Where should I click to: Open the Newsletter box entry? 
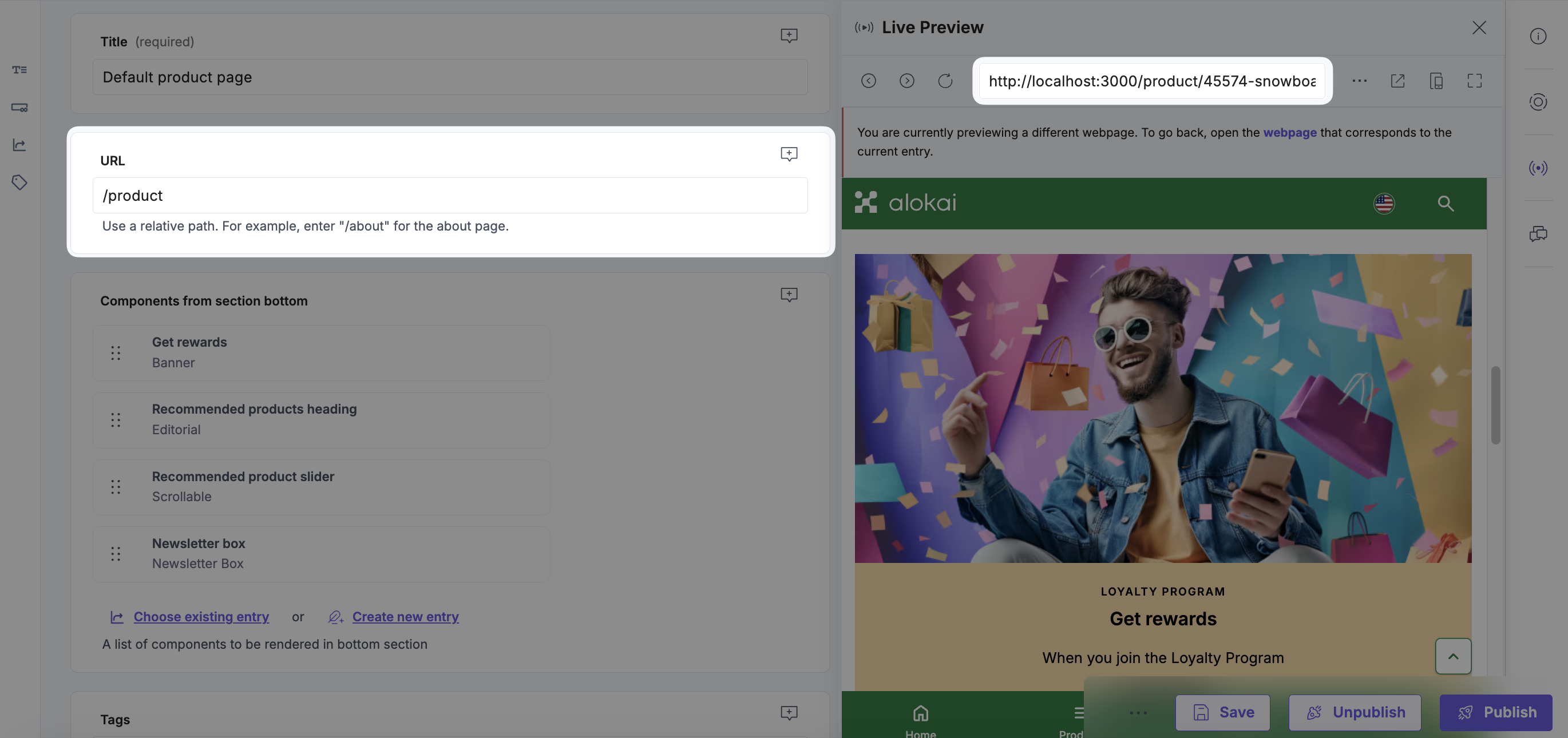pos(322,554)
